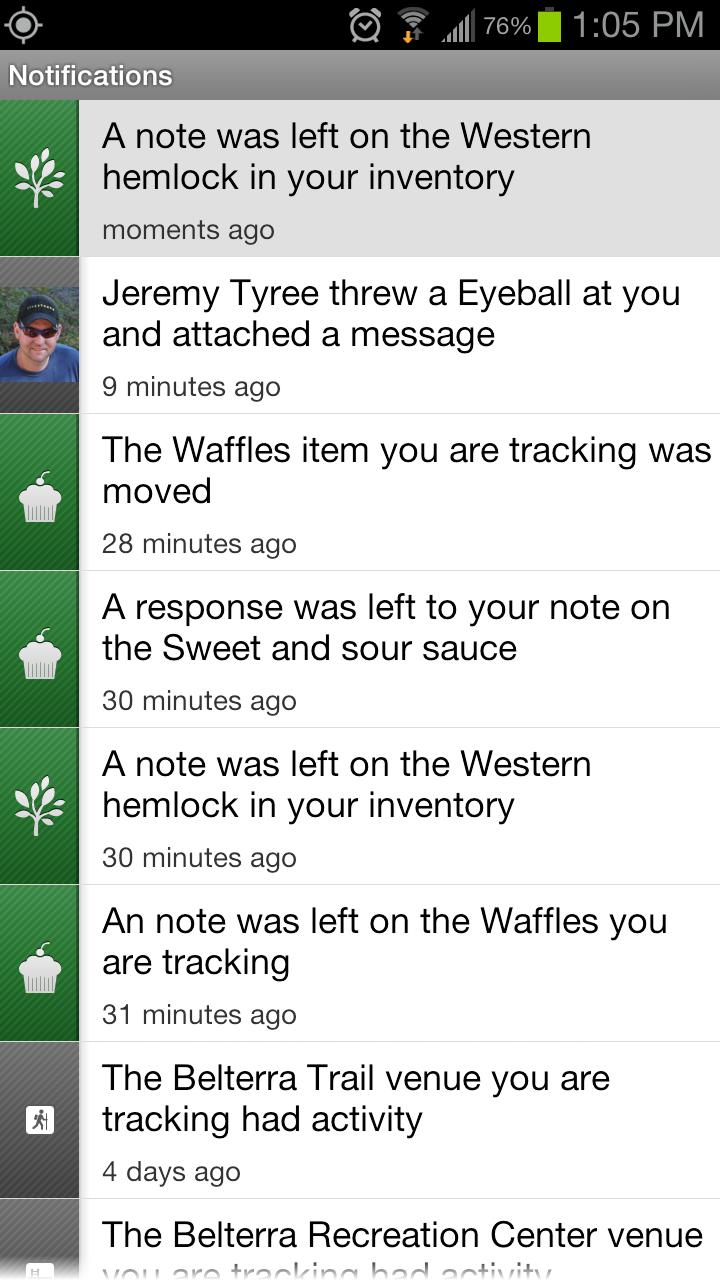Tap icon beside Belterra Recreation Center notification
This screenshot has height=1280, width=720.
click(x=39, y=1268)
